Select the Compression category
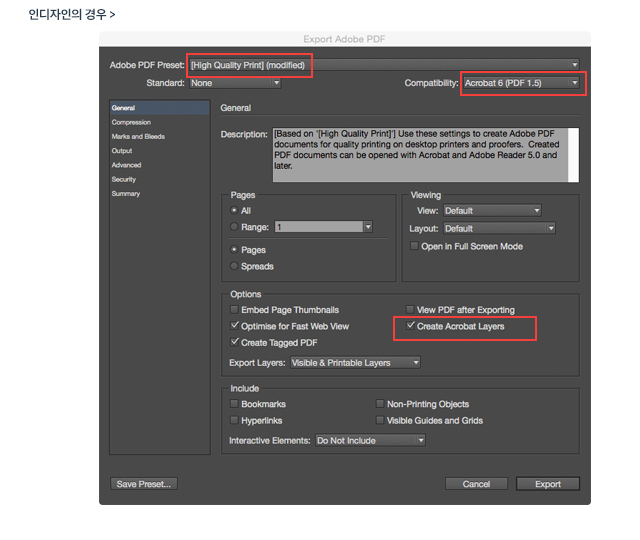 point(131,122)
